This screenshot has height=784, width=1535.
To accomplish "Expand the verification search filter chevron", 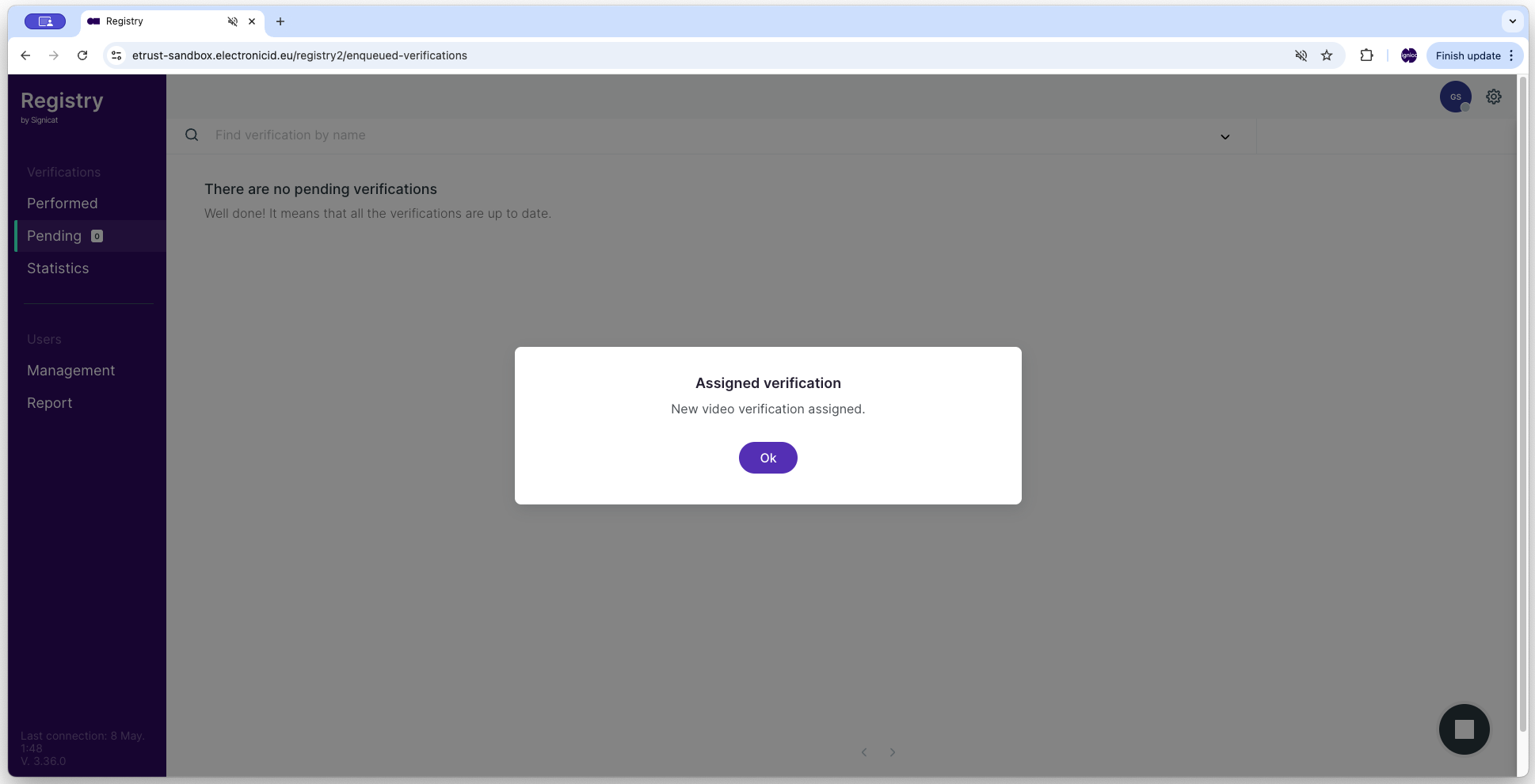I will 1225,136.
